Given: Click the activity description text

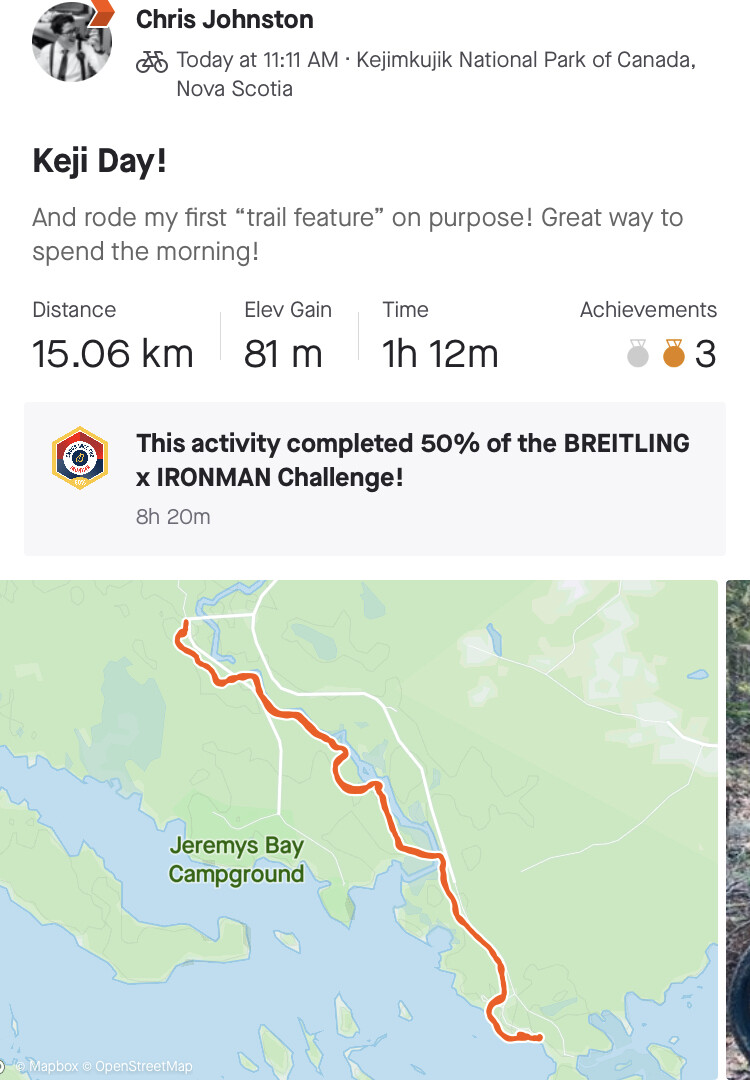Looking at the screenshot, I should click(x=357, y=234).
